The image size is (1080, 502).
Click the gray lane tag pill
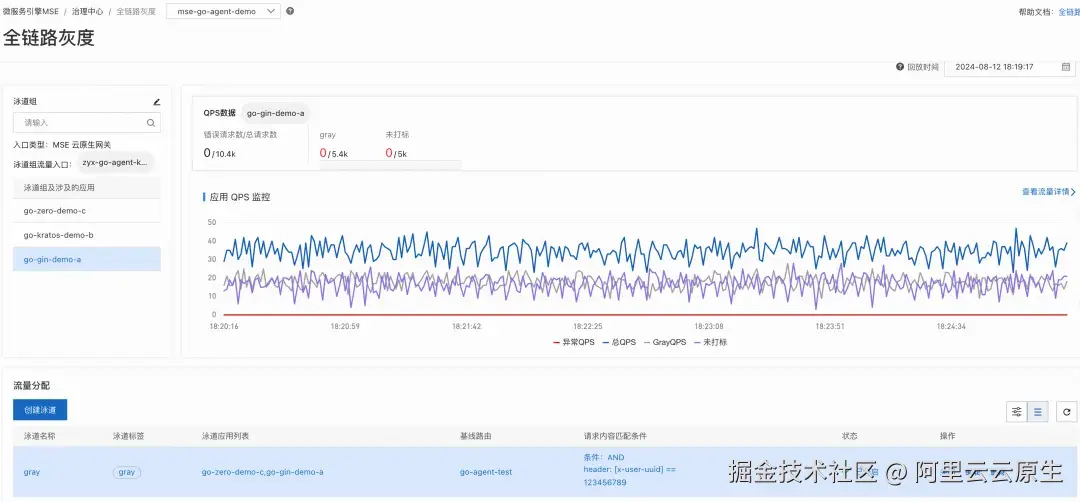pyautogui.click(x=127, y=472)
